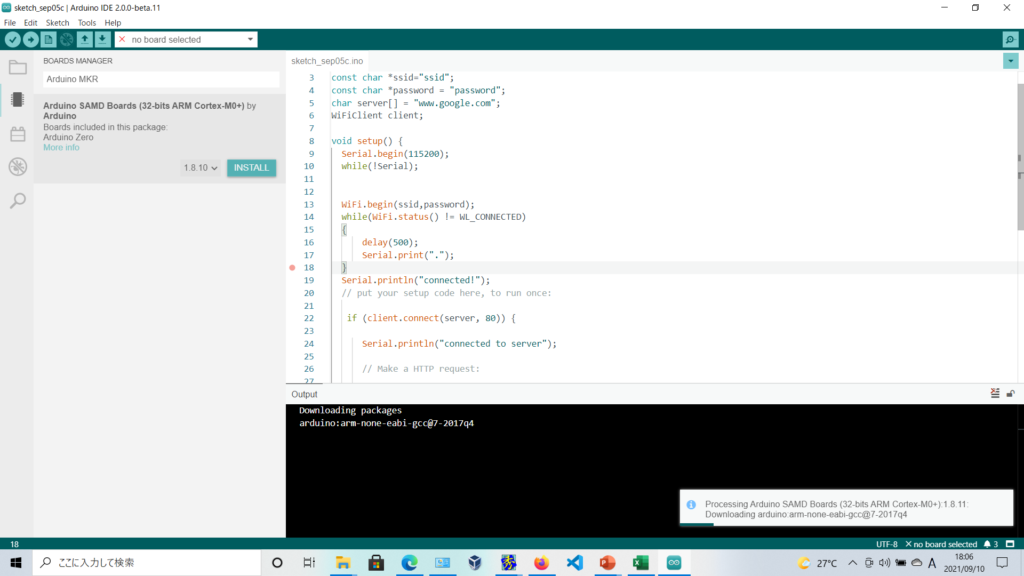Click the line number 18 status entry
Image resolution: width=1024 pixels, height=576 pixels.
coord(14,544)
